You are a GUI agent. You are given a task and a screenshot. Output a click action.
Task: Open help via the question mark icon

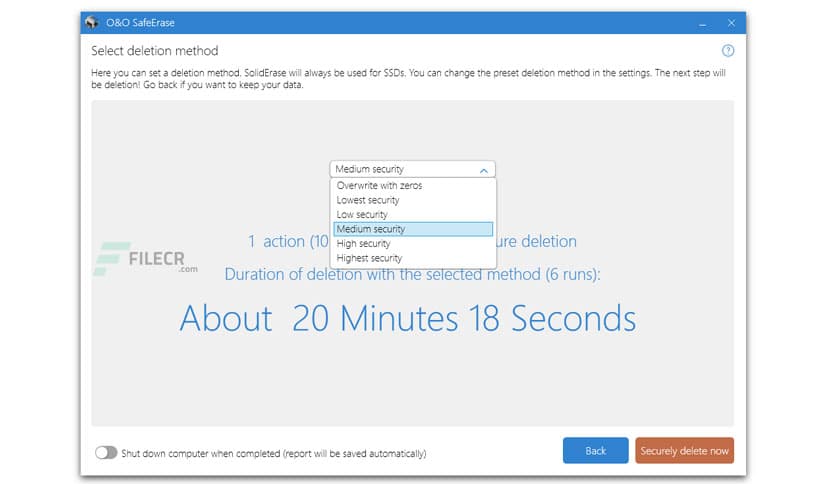click(x=727, y=51)
